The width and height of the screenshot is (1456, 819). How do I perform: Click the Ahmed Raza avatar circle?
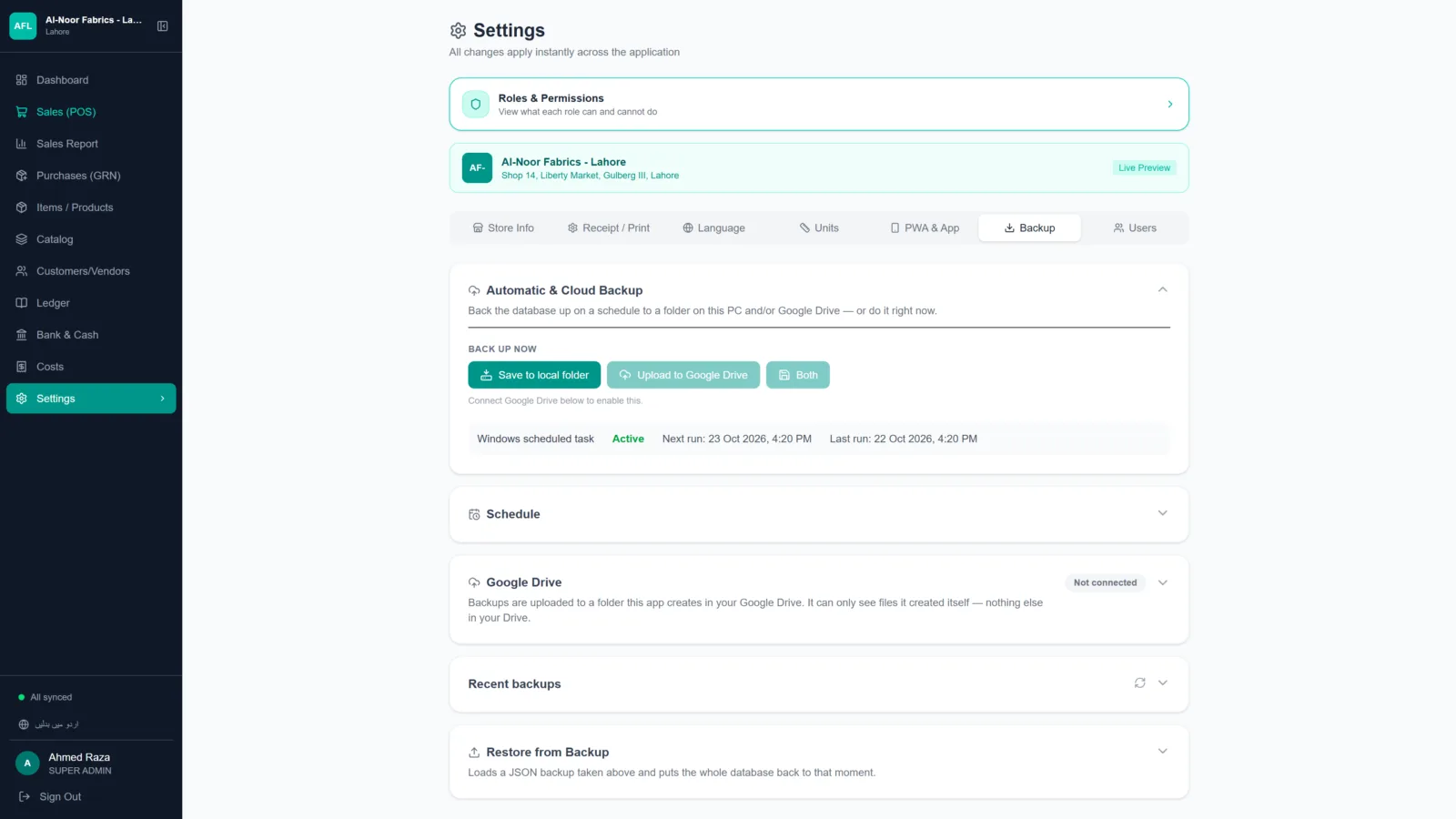coord(27,763)
